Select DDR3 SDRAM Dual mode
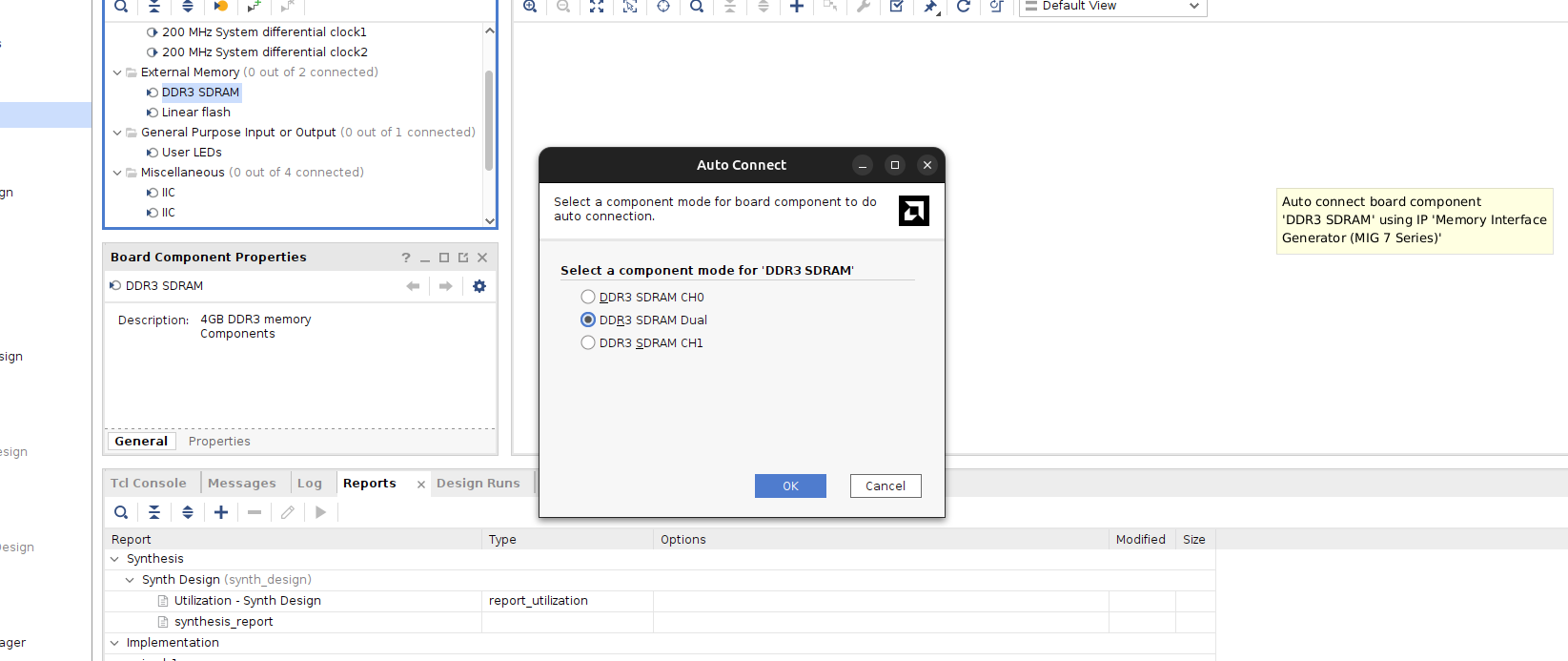Viewport: 1568px width, 661px height. [588, 320]
